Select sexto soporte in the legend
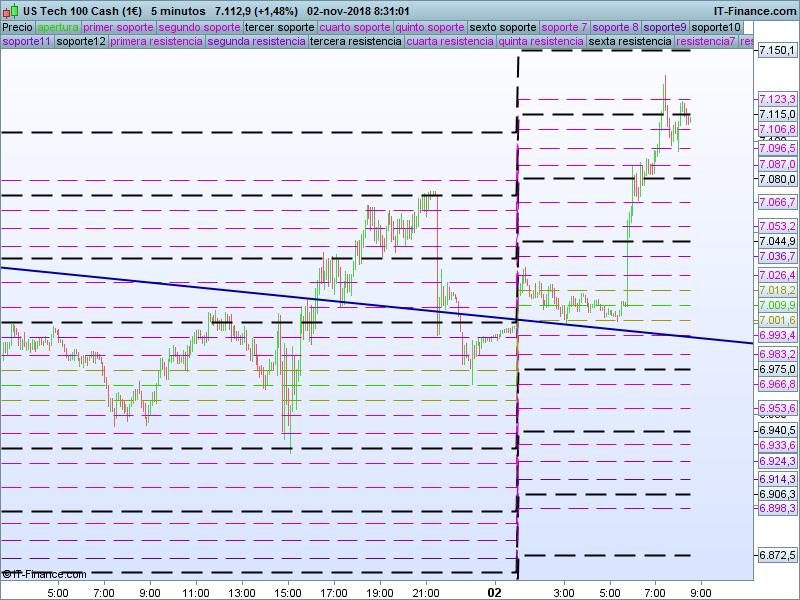The image size is (800, 600). (x=503, y=28)
